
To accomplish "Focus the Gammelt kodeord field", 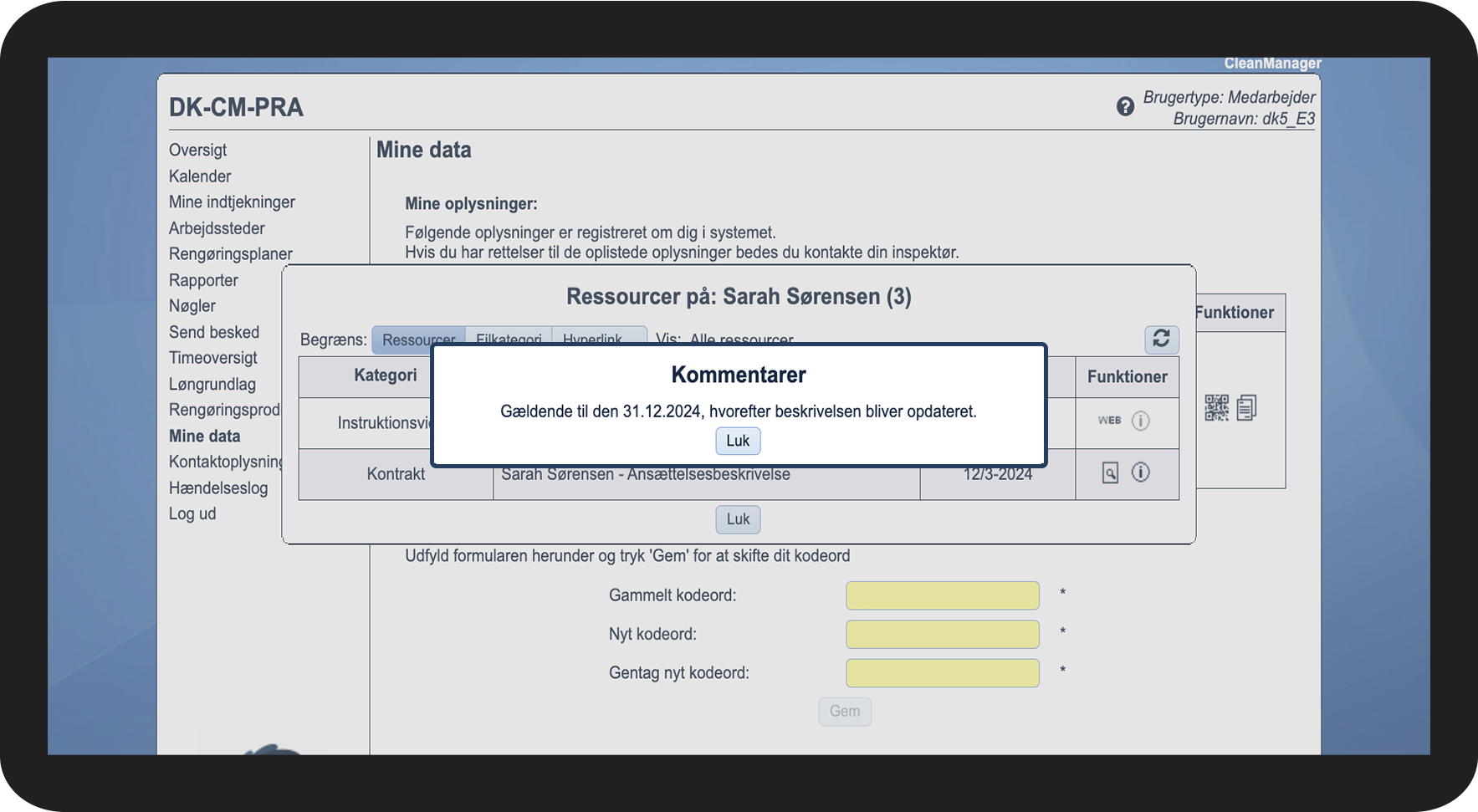I will [x=942, y=596].
